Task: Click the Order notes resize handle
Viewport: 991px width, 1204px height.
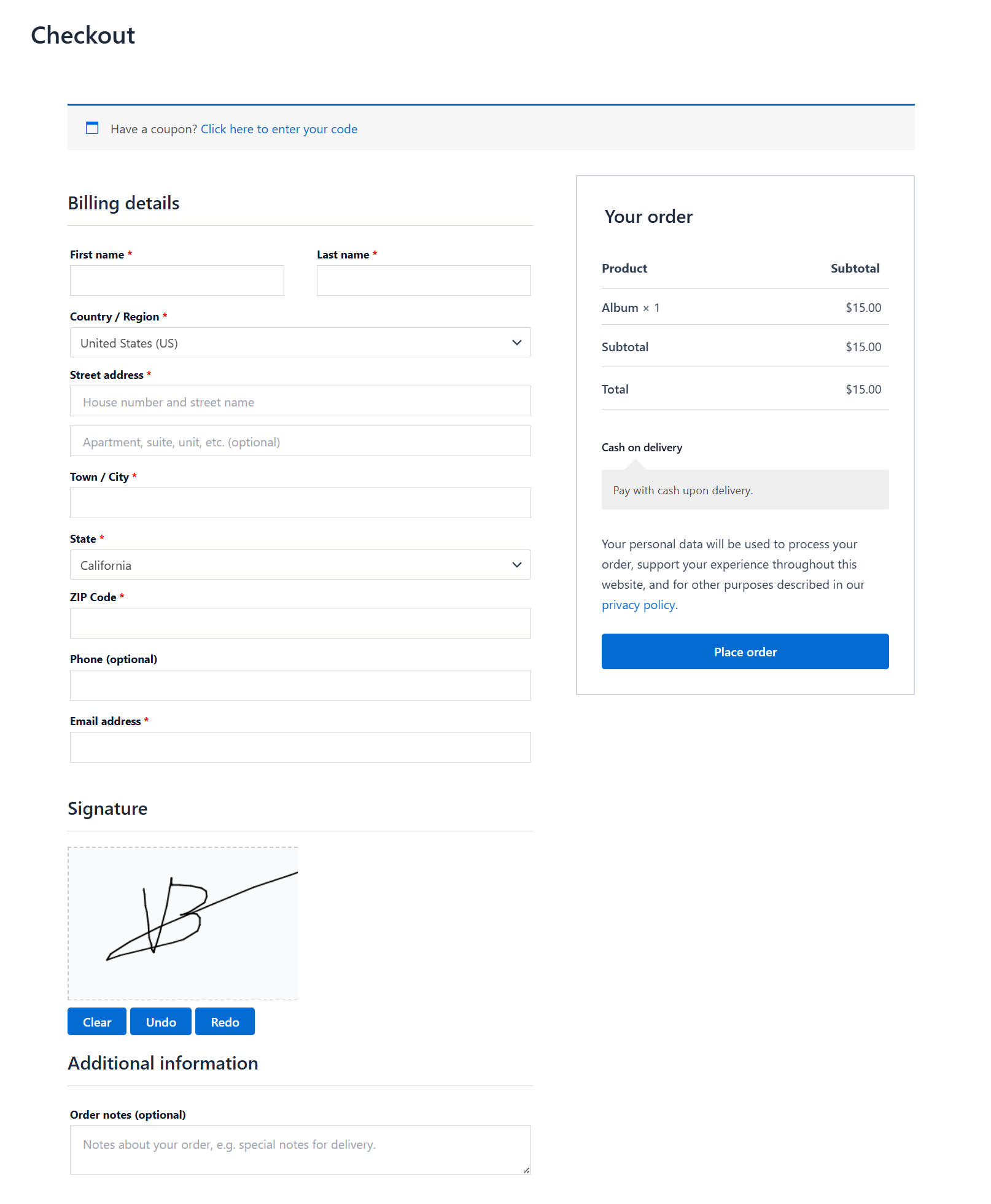Action: 526,1170
